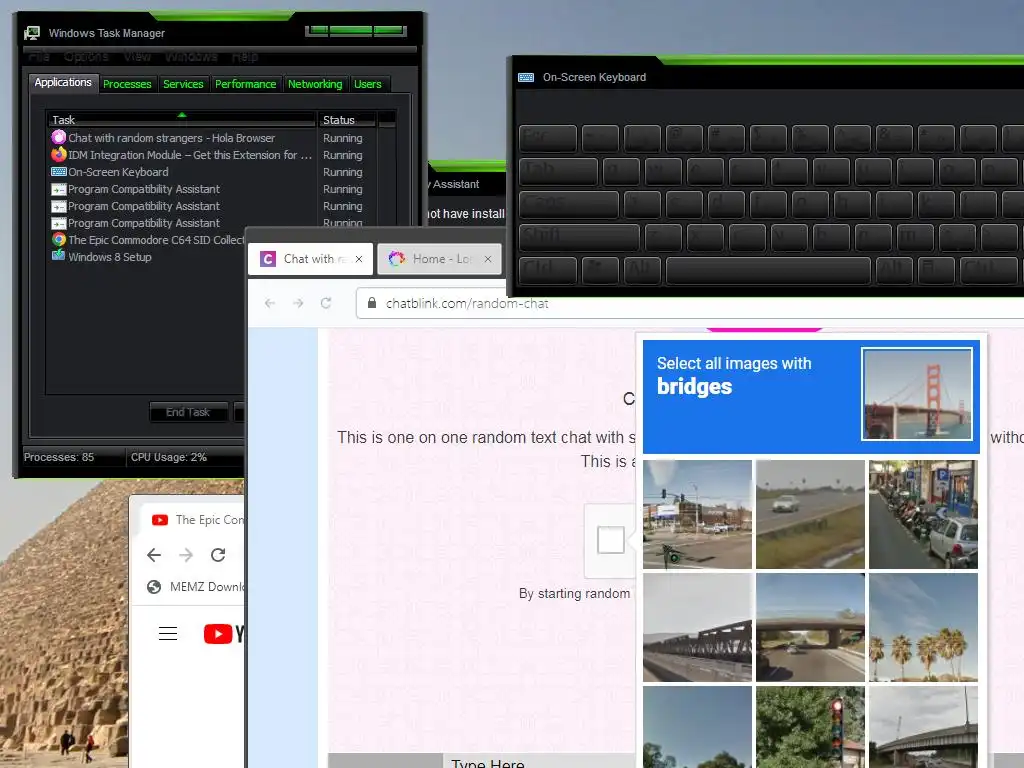The height and width of the screenshot is (768, 1024).
Task: Sort task list by Task column header
Action: [181, 120]
